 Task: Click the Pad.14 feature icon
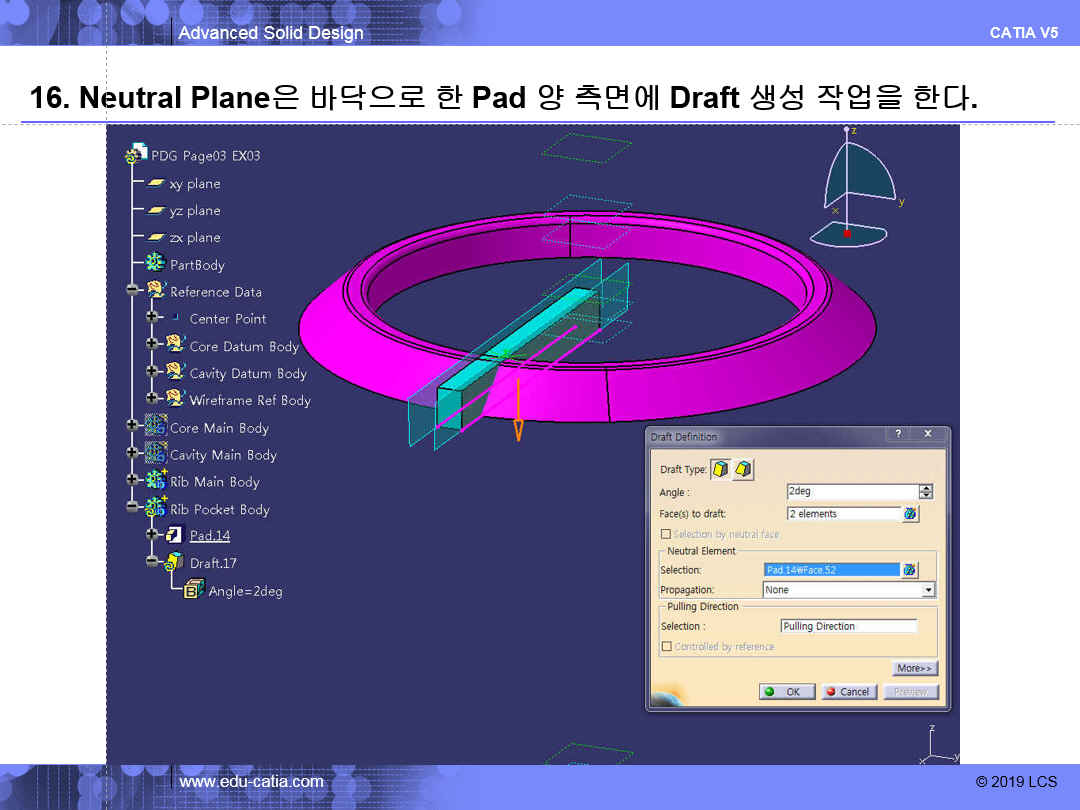175,535
